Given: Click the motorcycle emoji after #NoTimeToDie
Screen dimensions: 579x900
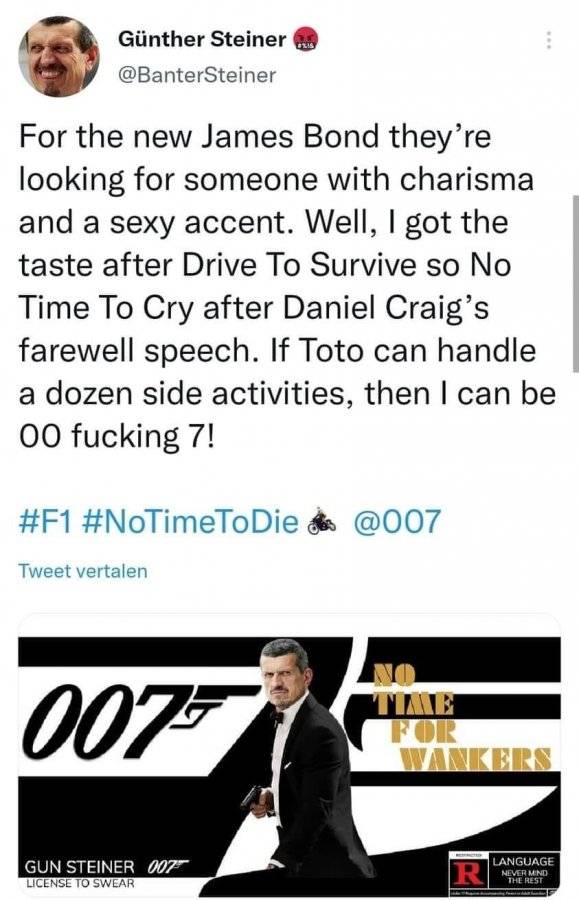Looking at the screenshot, I should (322, 522).
